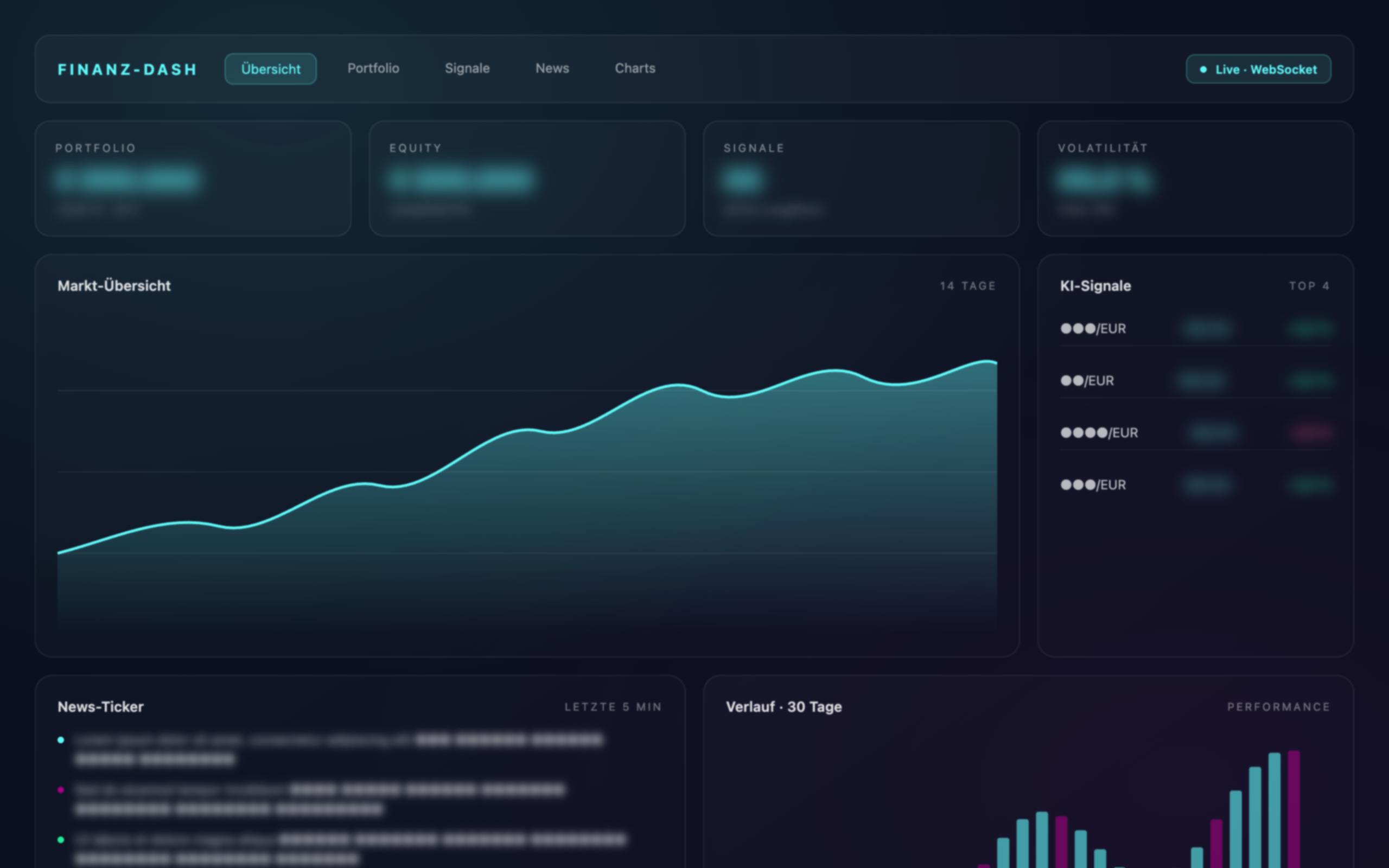1389x868 pixels.
Task: Open the Übersicht tab
Action: tap(270, 69)
